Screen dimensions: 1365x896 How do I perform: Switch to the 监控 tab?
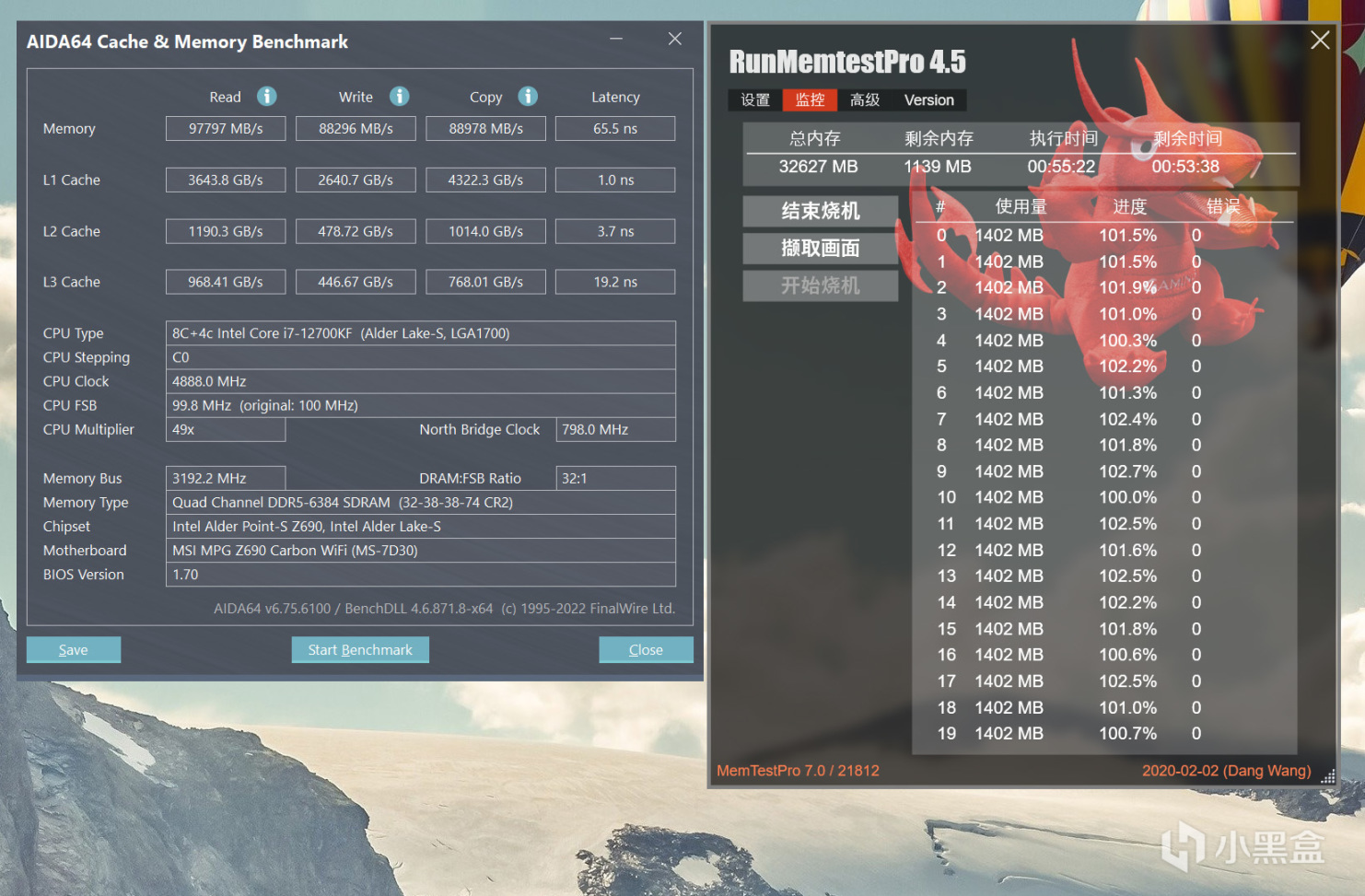coord(810,99)
